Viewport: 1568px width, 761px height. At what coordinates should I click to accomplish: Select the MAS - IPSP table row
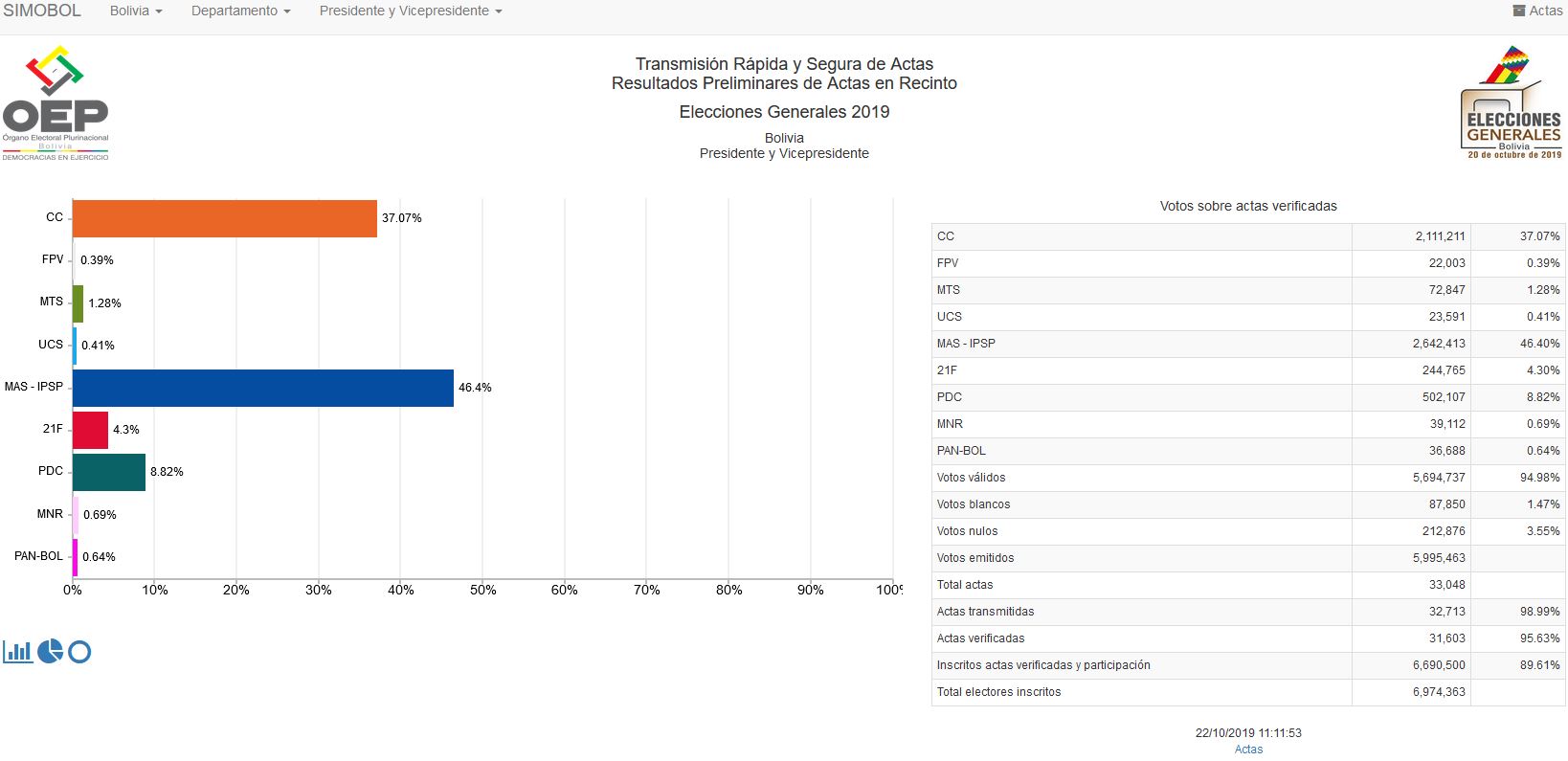[1247, 344]
